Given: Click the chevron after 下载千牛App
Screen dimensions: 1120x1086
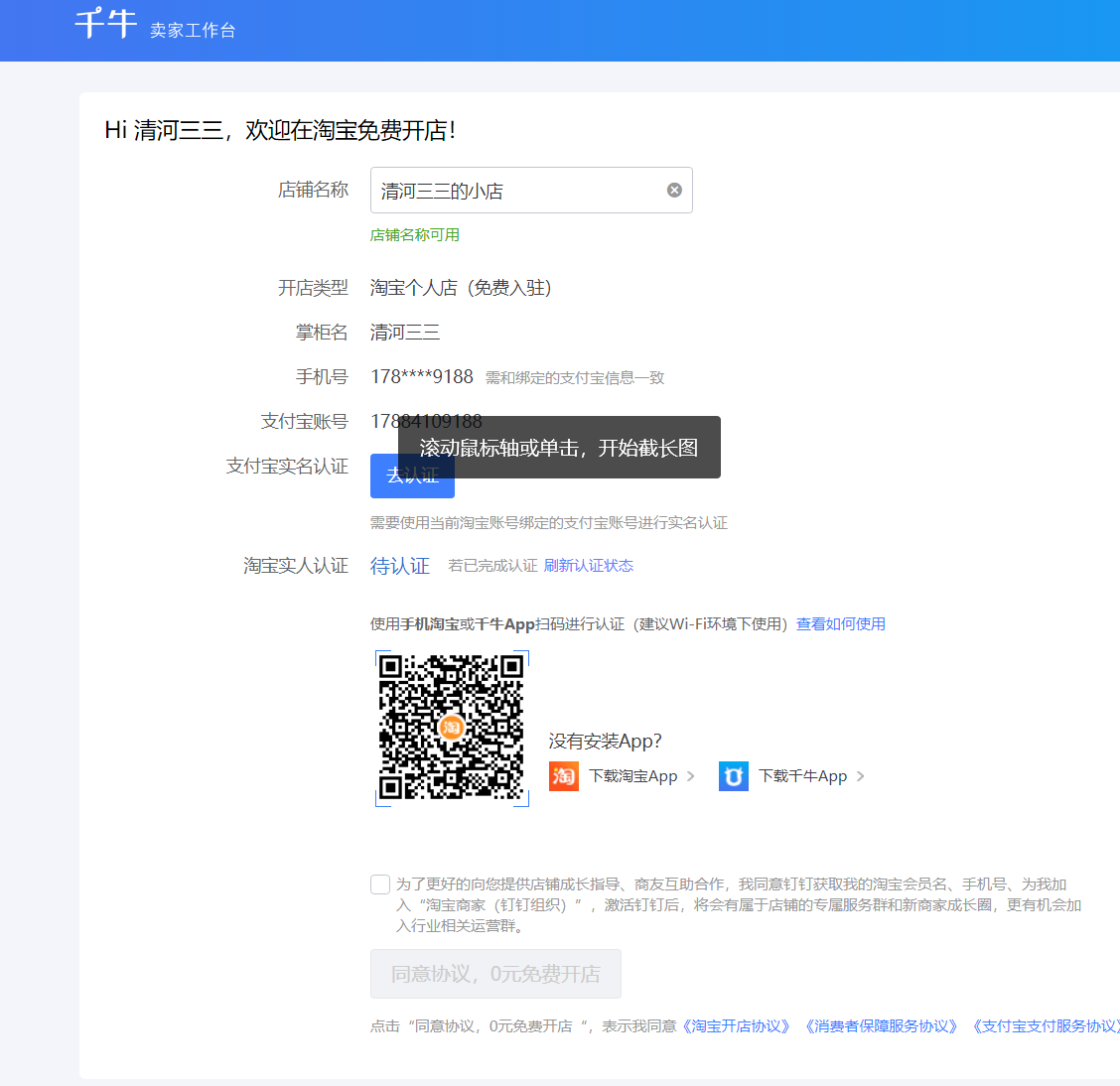Looking at the screenshot, I should (860, 776).
